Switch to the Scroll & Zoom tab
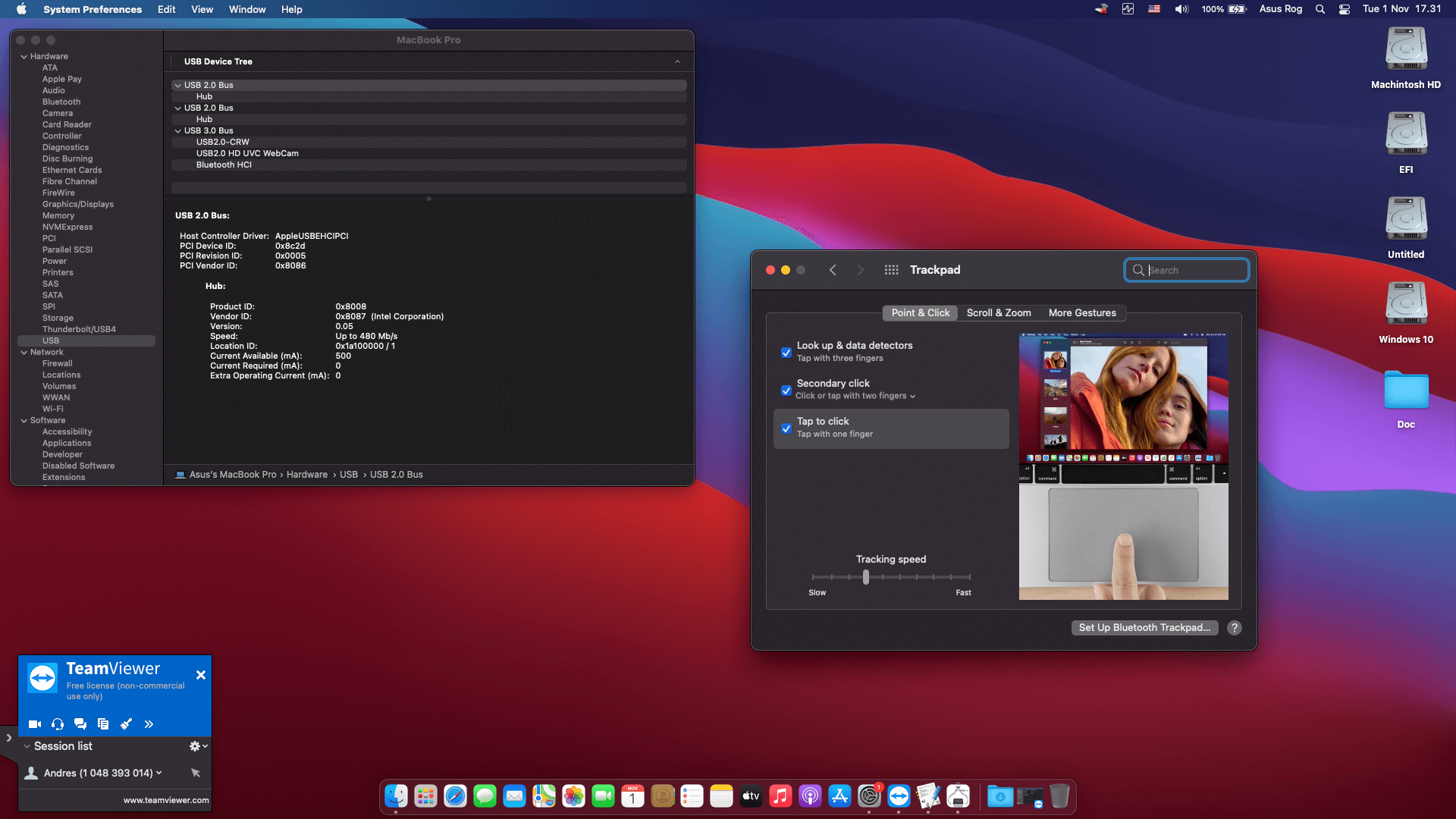 [x=998, y=313]
